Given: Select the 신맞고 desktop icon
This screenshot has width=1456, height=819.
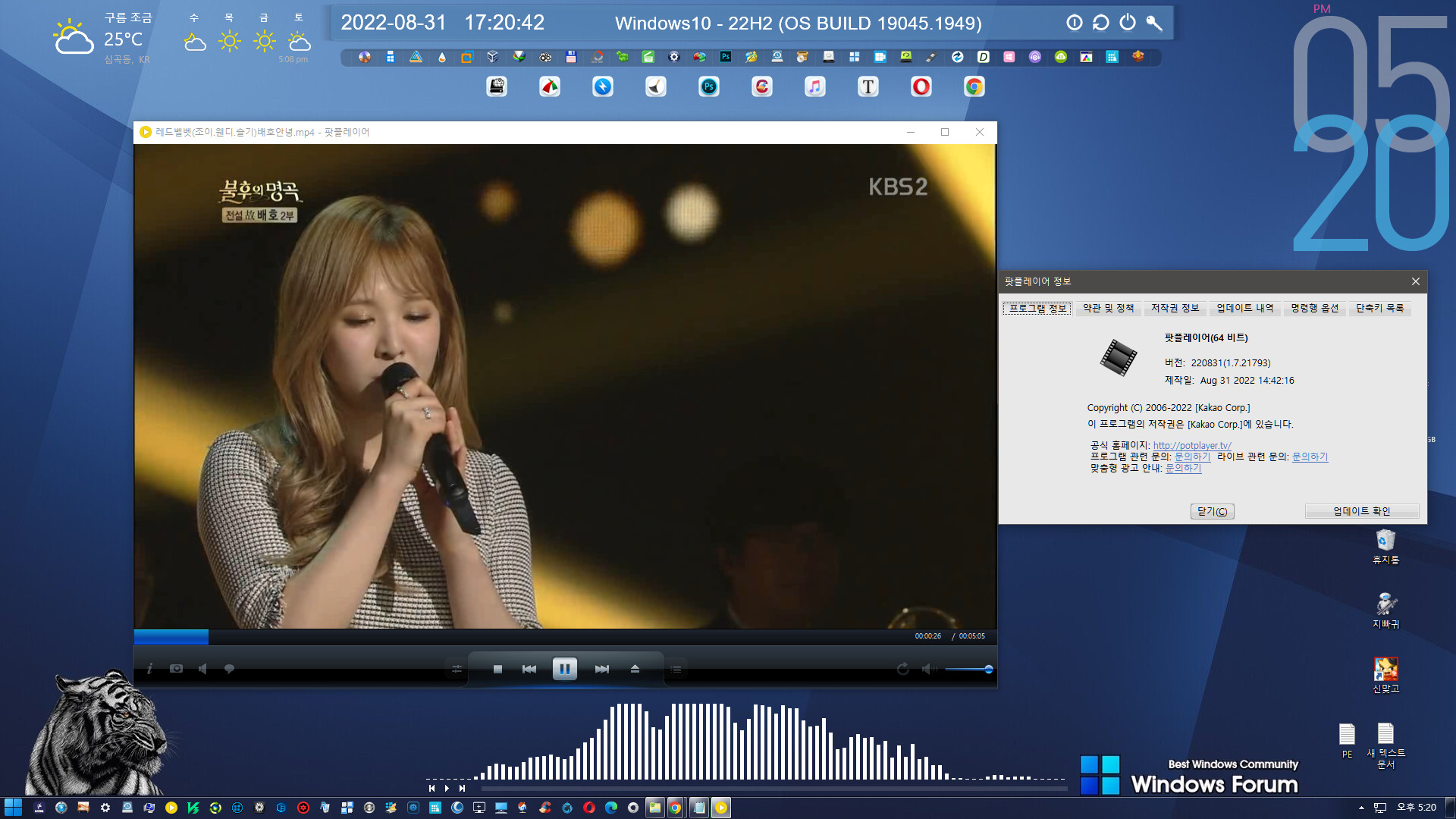Looking at the screenshot, I should pyautogui.click(x=1385, y=675).
